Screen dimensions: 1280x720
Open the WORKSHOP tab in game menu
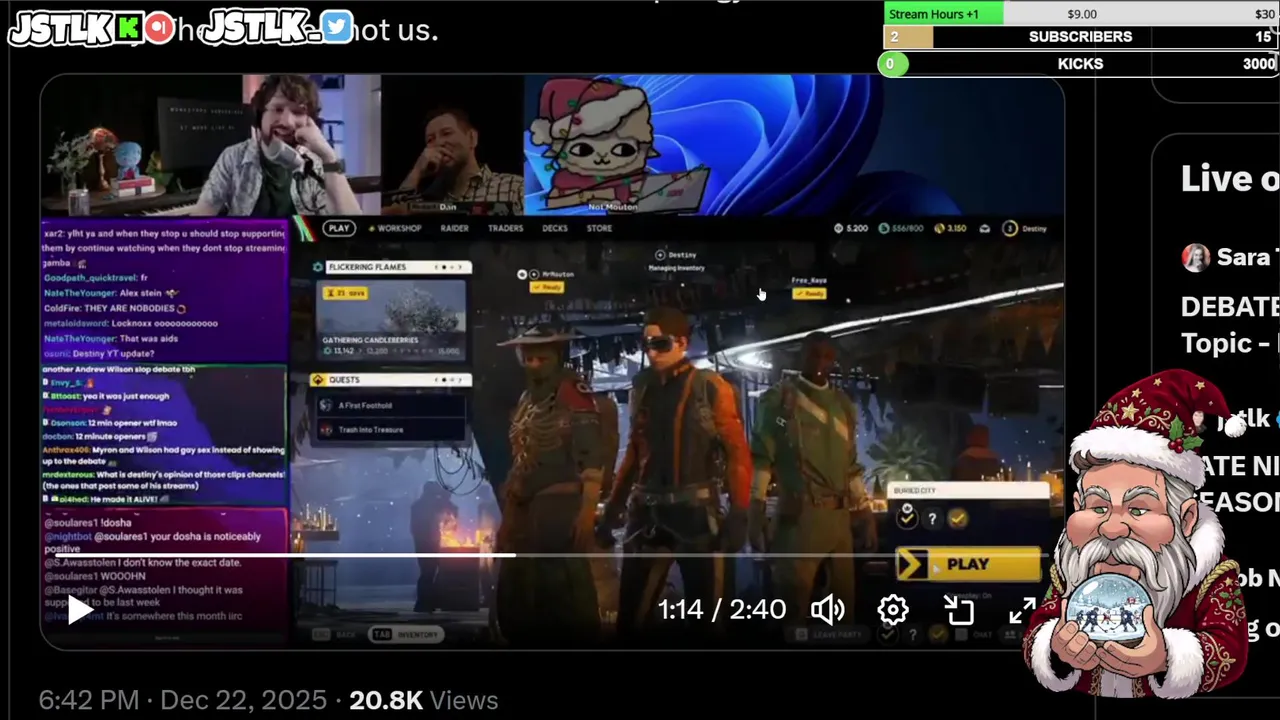pos(396,228)
